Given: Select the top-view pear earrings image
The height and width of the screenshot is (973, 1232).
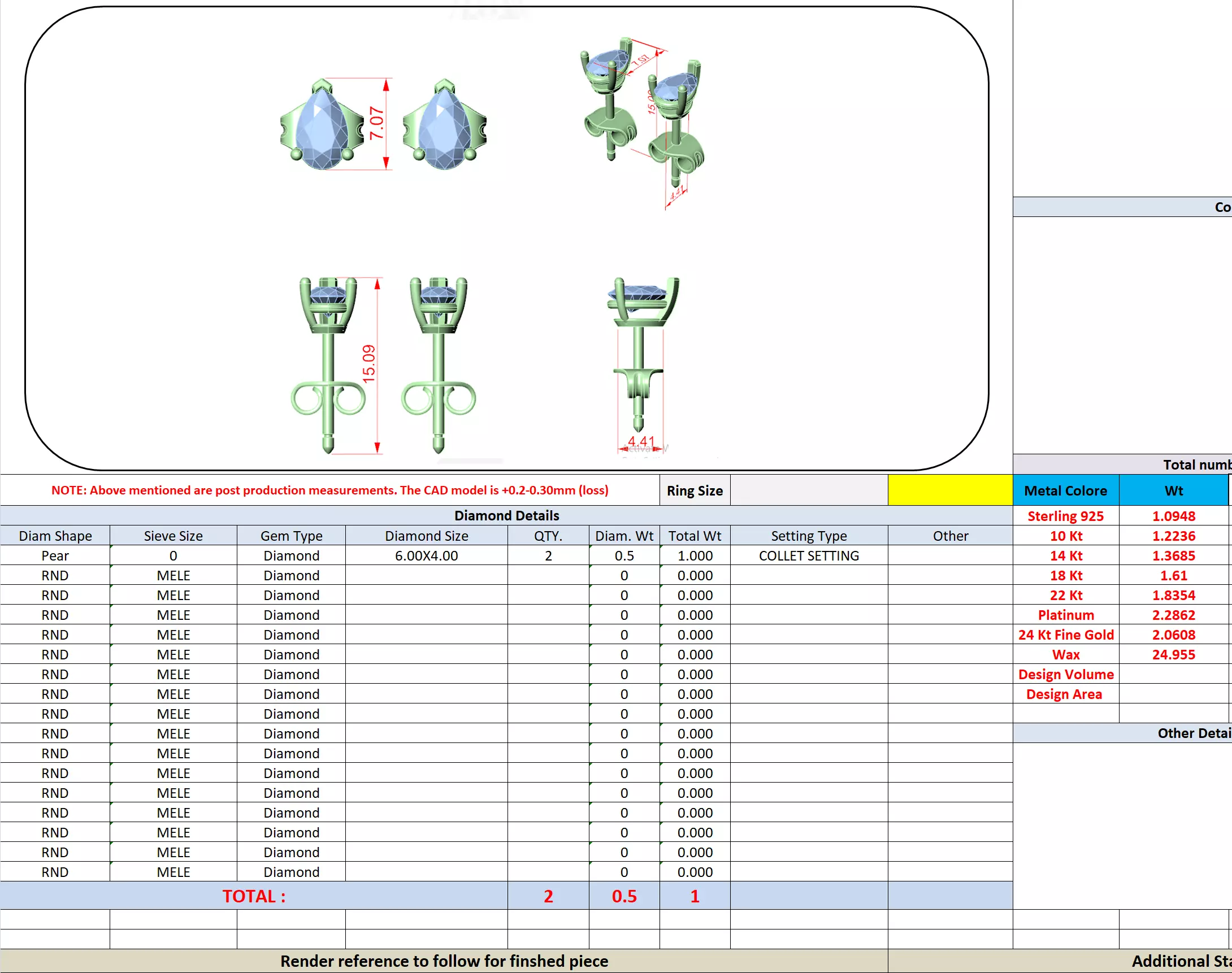Looking at the screenshot, I should pyautogui.click(x=384, y=125).
